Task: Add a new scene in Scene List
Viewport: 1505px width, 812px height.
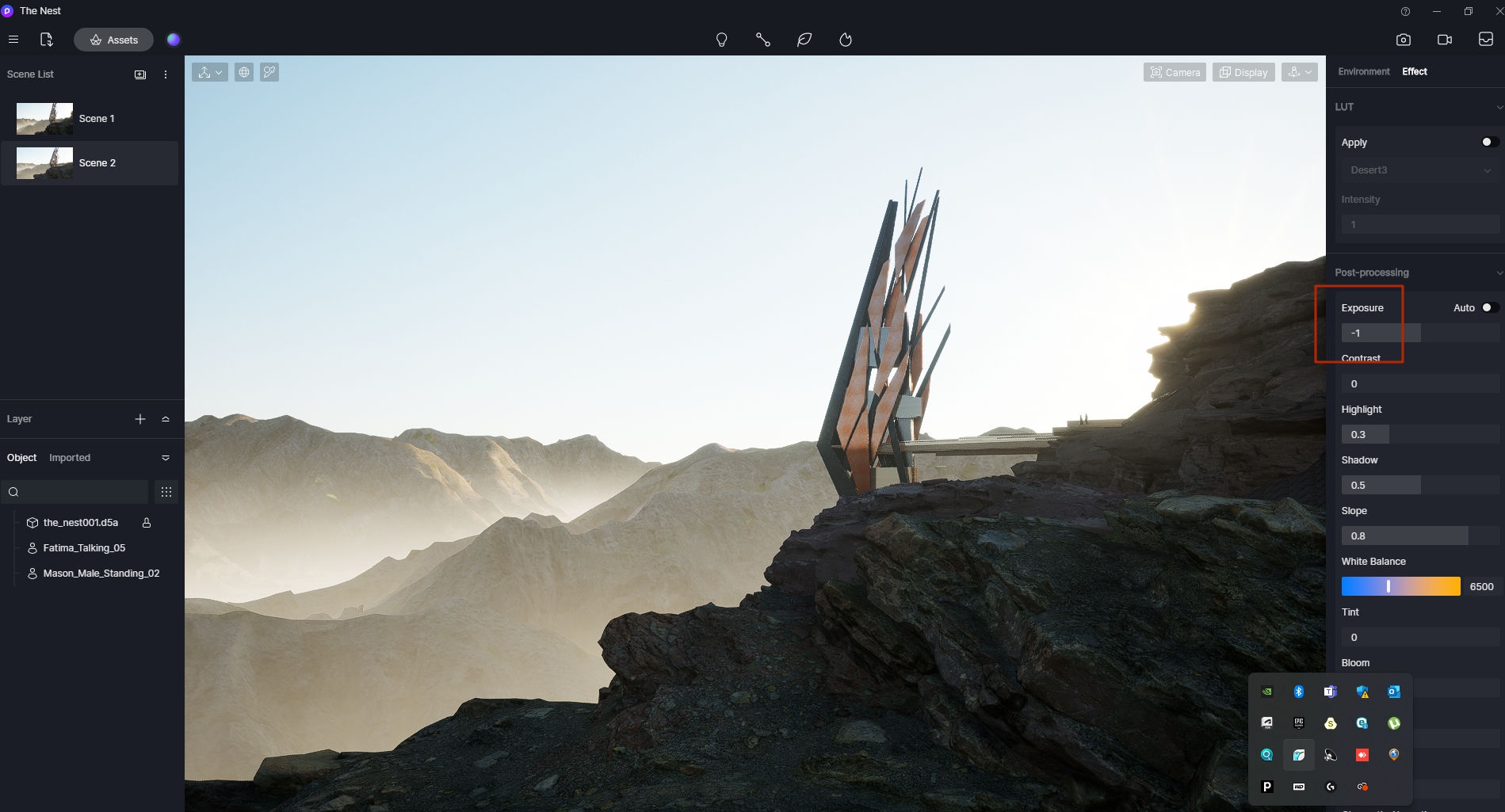Action: click(x=140, y=74)
